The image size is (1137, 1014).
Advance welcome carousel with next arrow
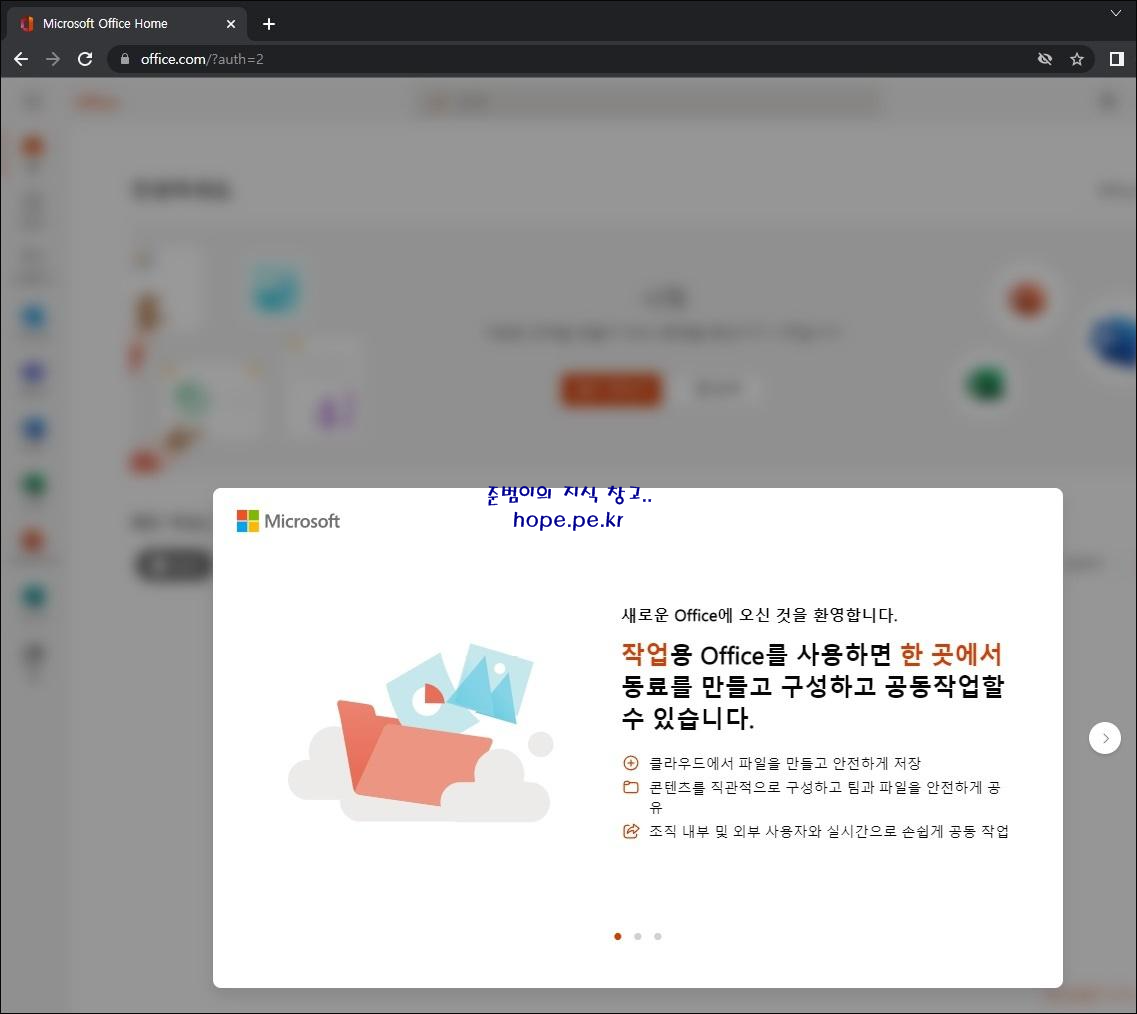(1105, 738)
